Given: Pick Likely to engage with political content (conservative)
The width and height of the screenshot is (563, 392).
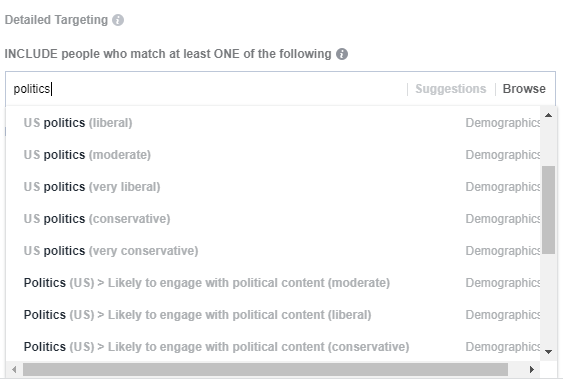Looking at the screenshot, I should (273, 347).
